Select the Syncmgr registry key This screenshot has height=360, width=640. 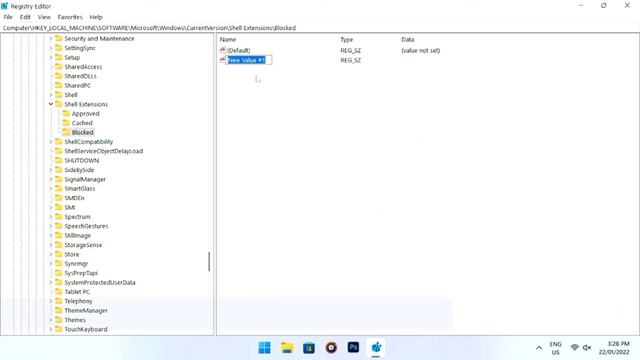76,264
